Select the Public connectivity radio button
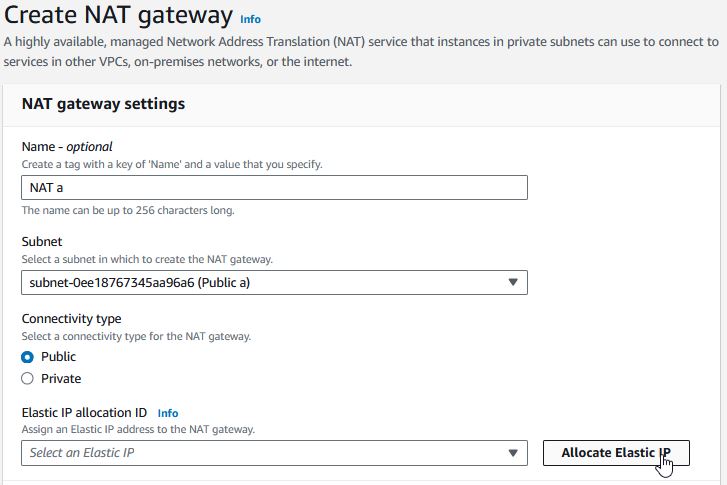The width and height of the screenshot is (727, 485). pos(27,357)
